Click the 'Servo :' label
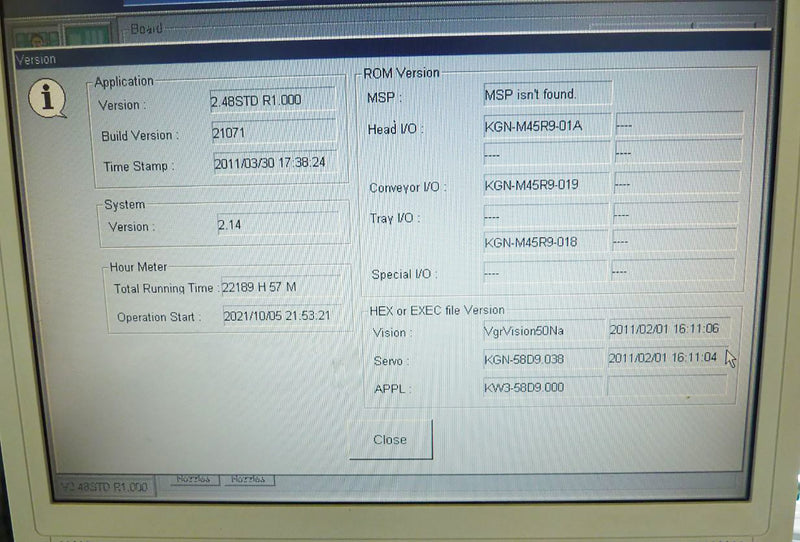Image resolution: width=800 pixels, height=542 pixels. pos(391,361)
